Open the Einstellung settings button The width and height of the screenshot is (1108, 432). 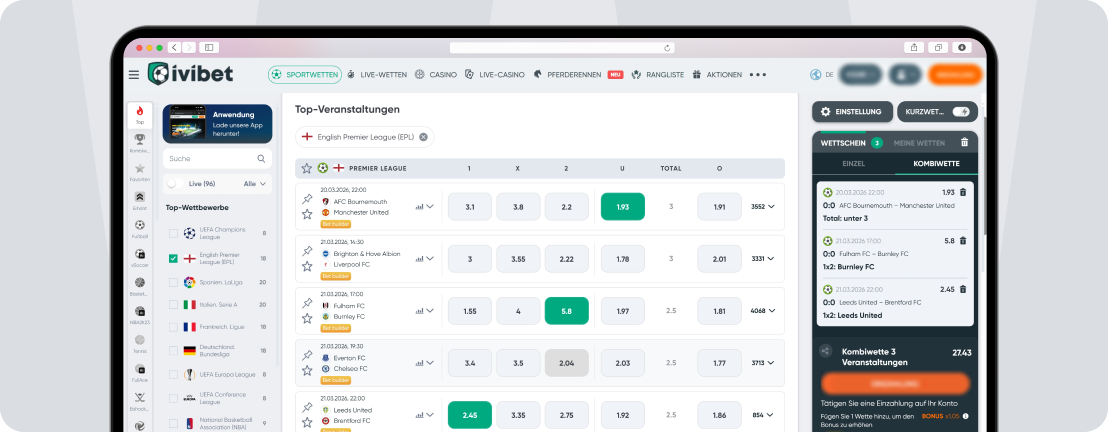pyautogui.click(x=851, y=112)
